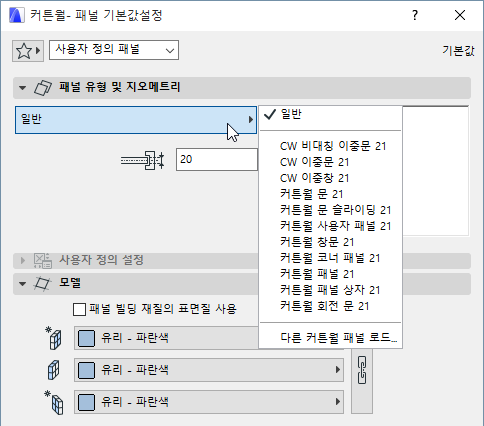
Task: Enable 패널 빌딩 재질의 표면질 사용 checkbox
Action: click(x=79, y=309)
